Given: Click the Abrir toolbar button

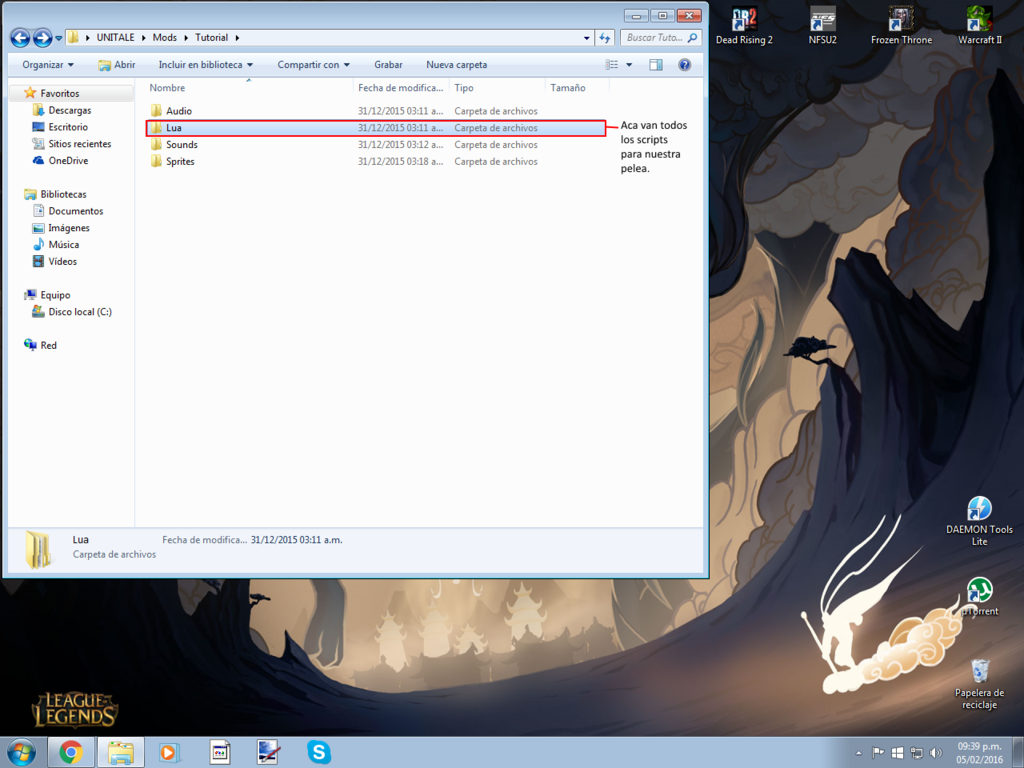Looking at the screenshot, I should (117, 65).
